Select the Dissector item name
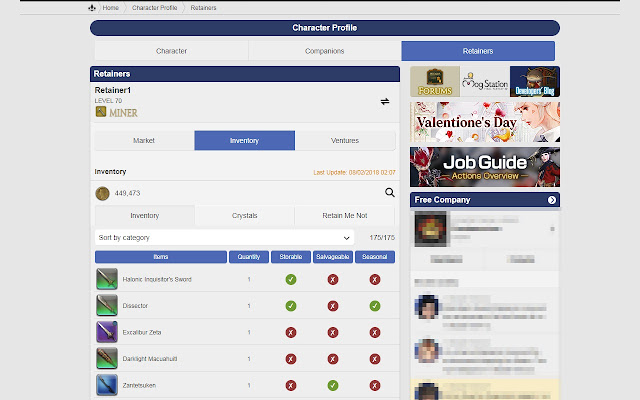The height and width of the screenshot is (400, 640). tap(135, 306)
